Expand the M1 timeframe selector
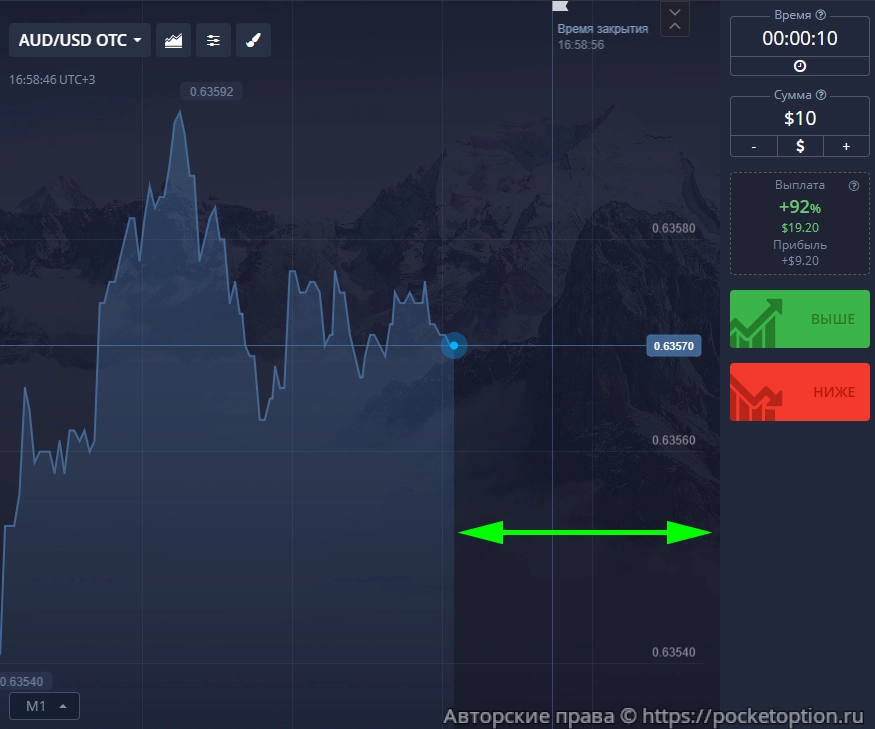The width and height of the screenshot is (875, 729). tap(45, 706)
